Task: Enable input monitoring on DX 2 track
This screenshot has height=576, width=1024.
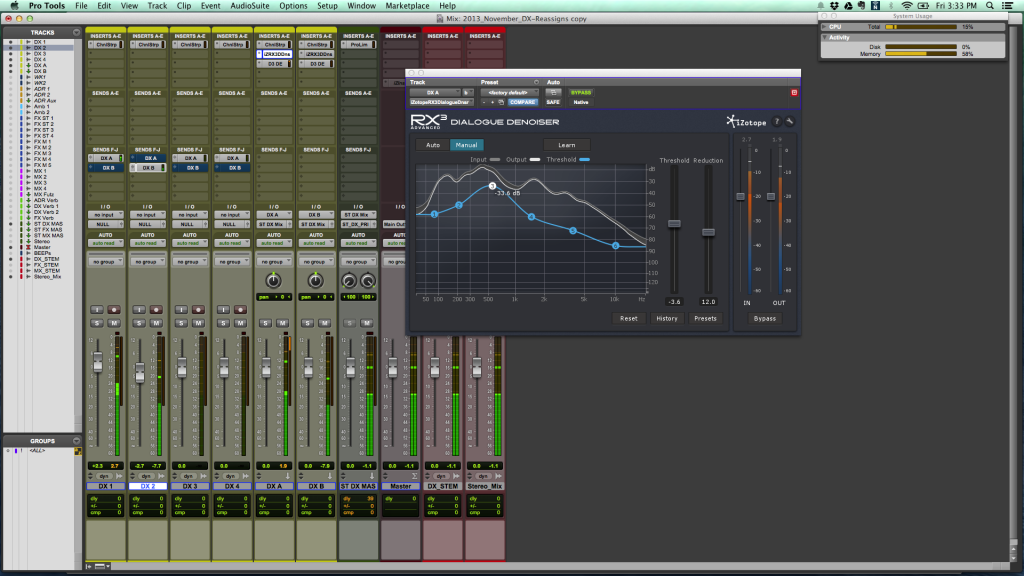Action: tap(139, 309)
